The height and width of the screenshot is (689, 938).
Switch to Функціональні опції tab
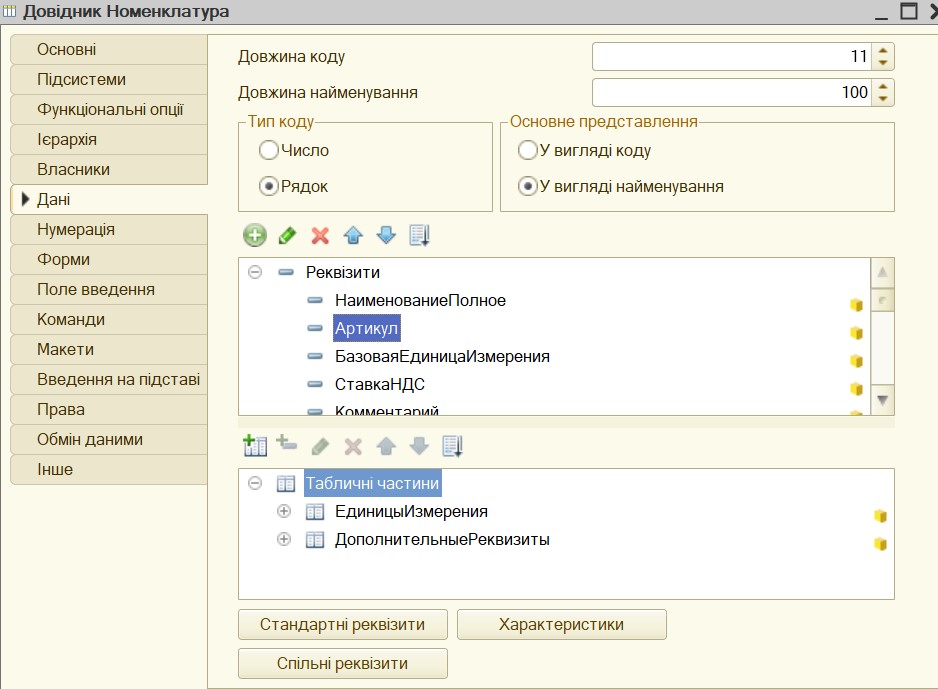tap(109, 109)
